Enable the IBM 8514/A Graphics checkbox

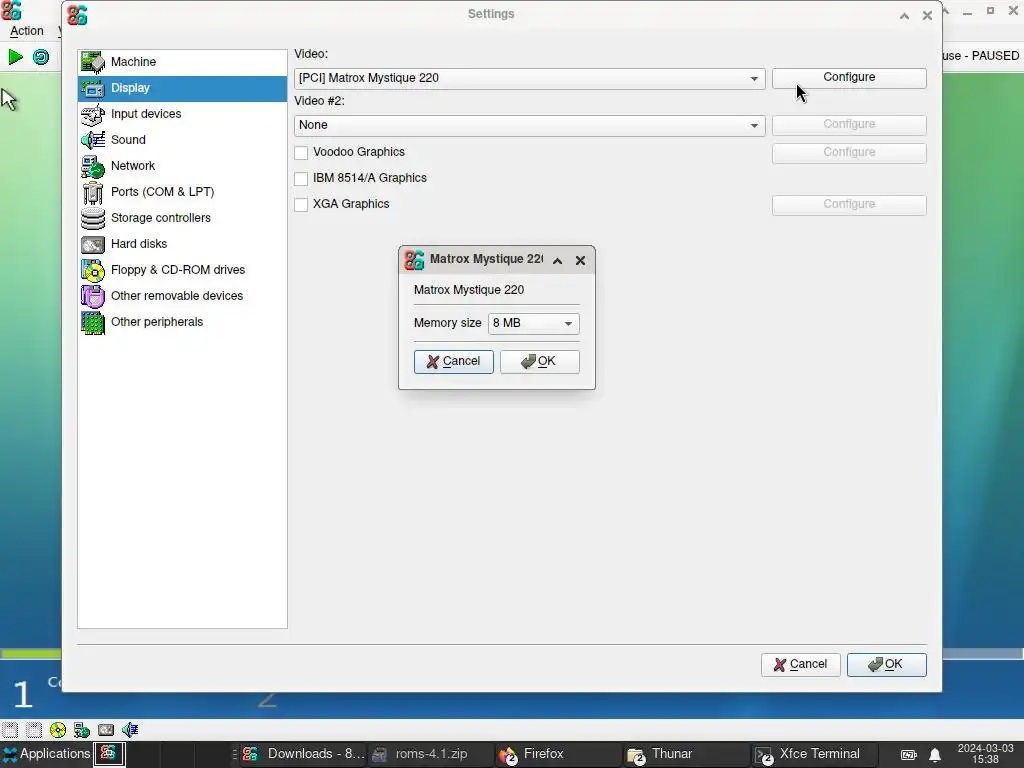coord(301,179)
